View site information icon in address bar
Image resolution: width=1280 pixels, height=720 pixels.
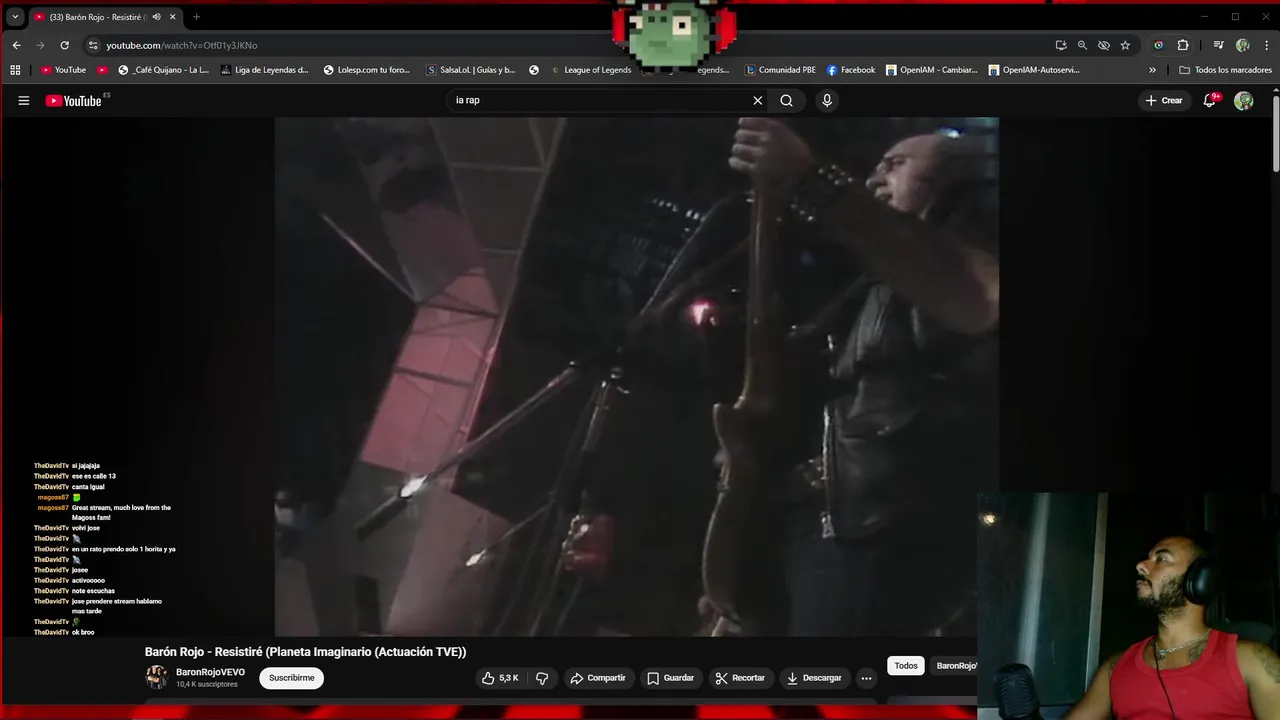[x=93, y=45]
